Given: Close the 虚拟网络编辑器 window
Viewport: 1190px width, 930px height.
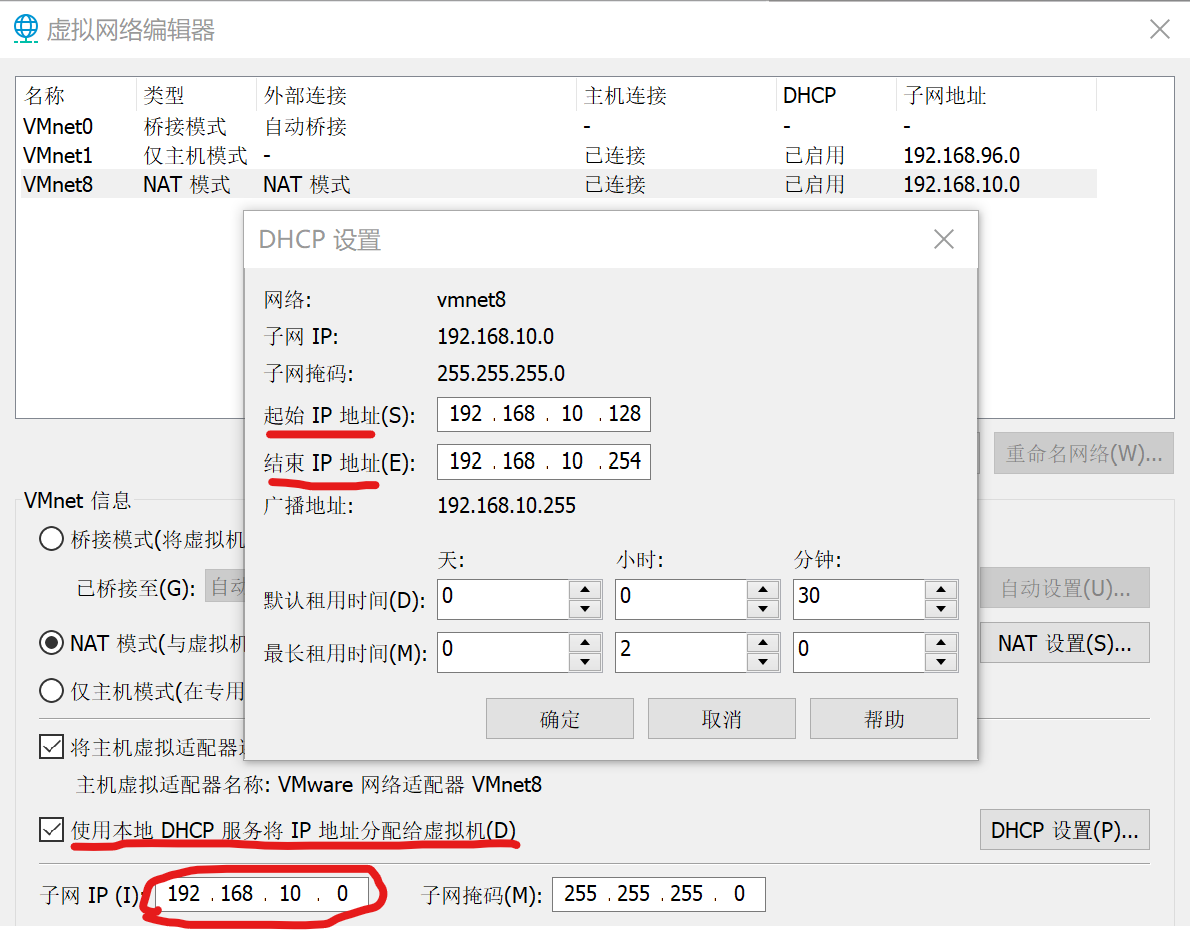Looking at the screenshot, I should pos(1159,29).
